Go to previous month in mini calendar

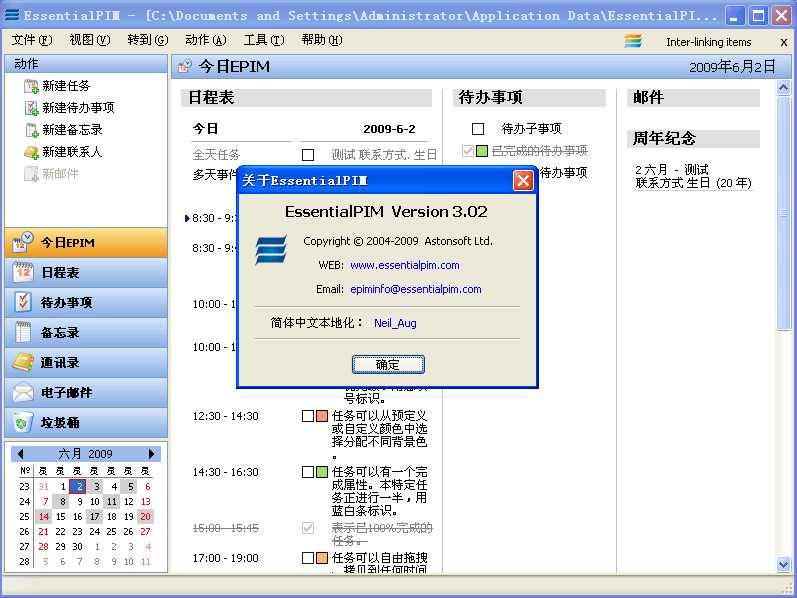[x=20, y=454]
